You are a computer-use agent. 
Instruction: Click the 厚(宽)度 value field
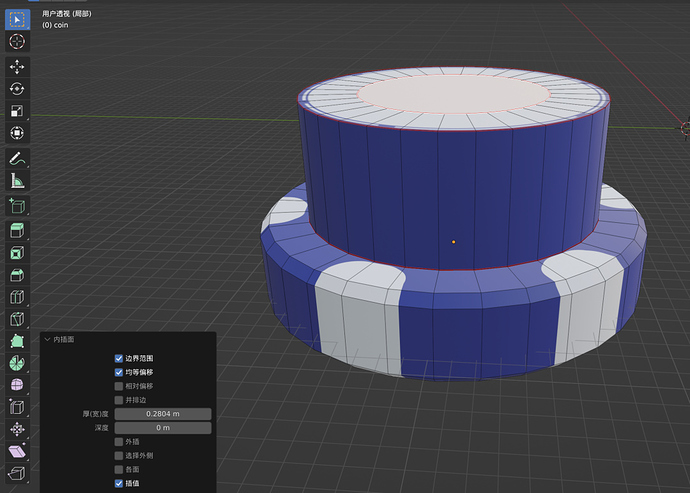pos(163,414)
